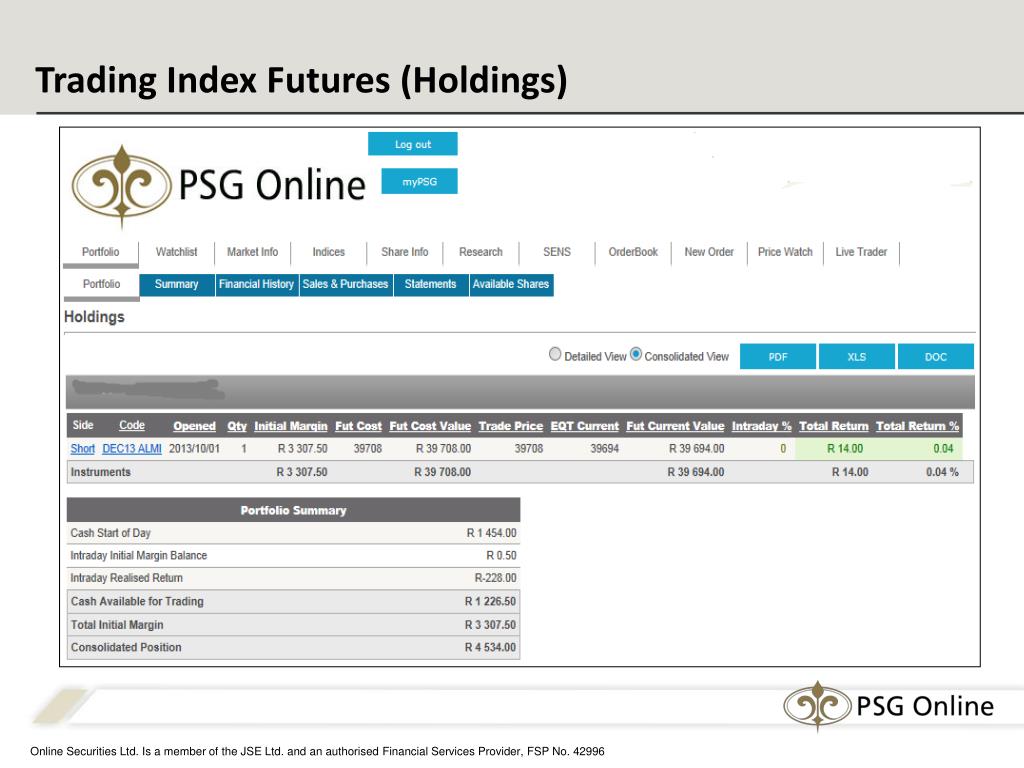This screenshot has width=1024, height=768.
Task: Click the Holdings section heading
Action: point(94,317)
